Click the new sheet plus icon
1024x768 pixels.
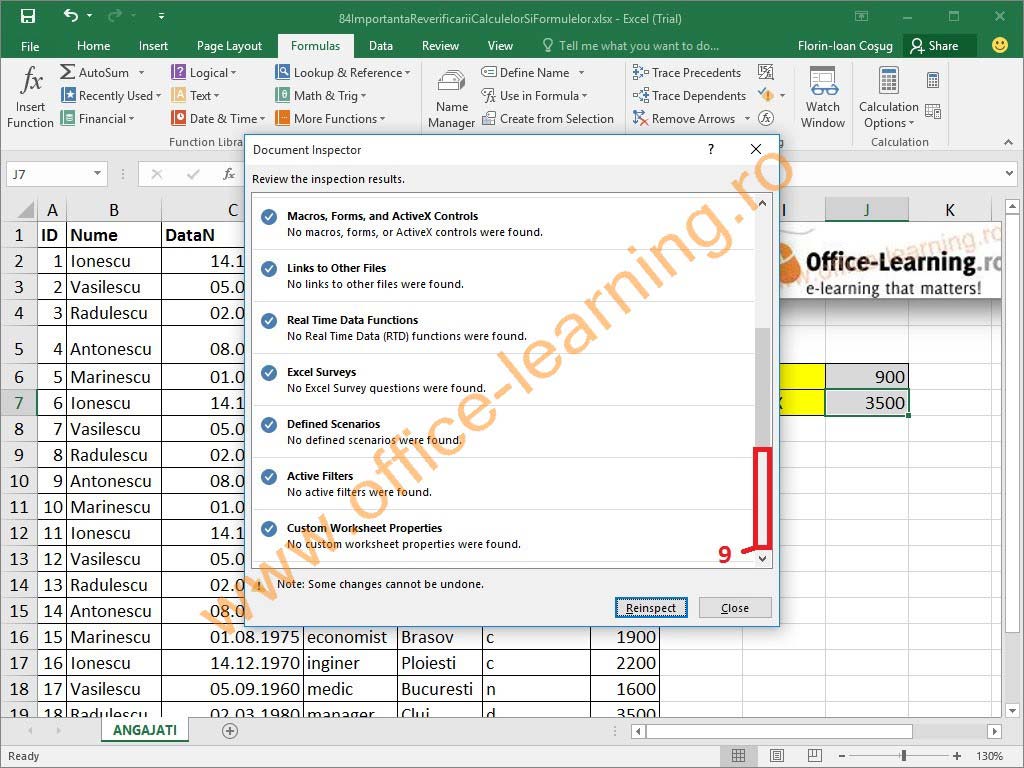(x=230, y=731)
